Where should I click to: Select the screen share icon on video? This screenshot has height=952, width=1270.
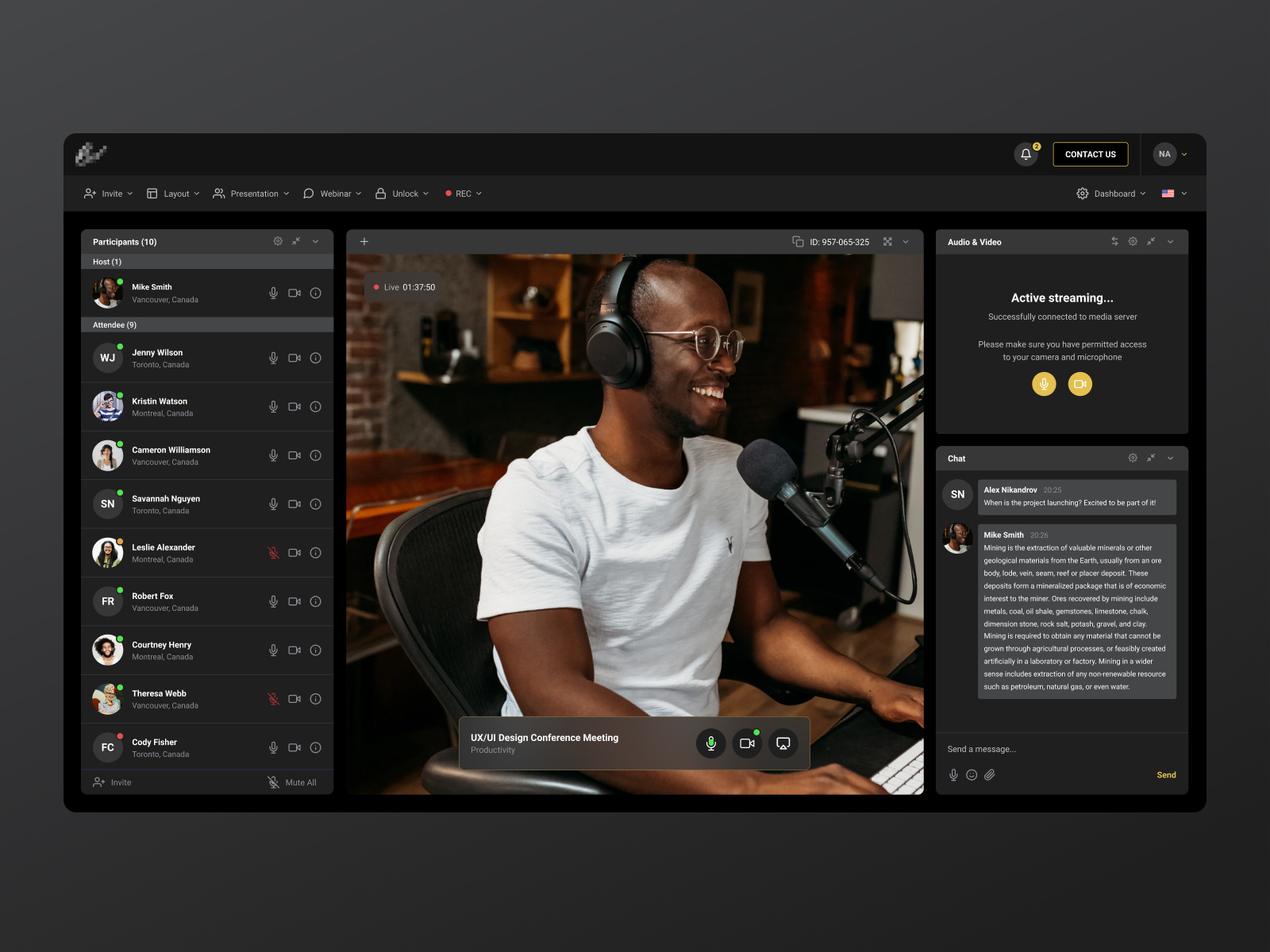click(x=783, y=743)
